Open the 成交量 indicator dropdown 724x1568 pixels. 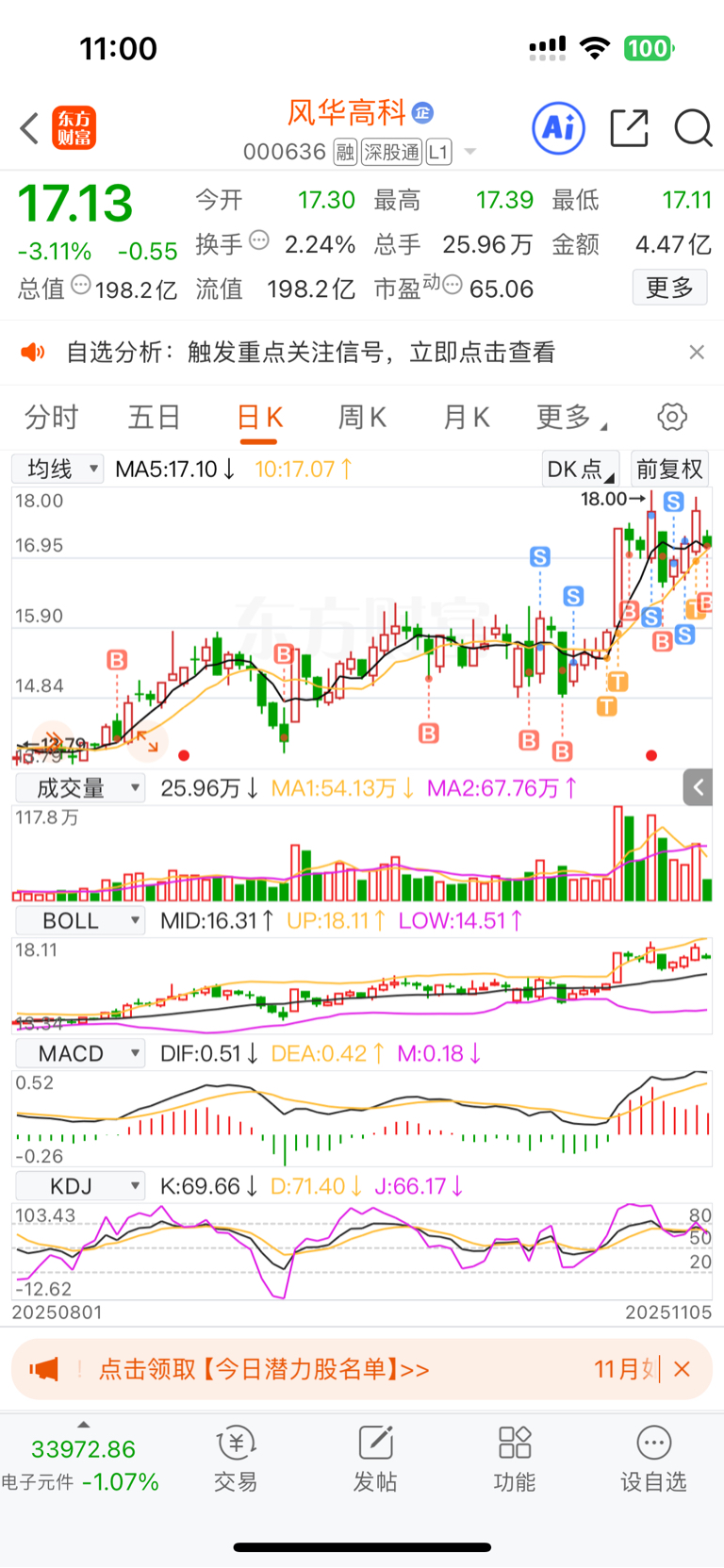coord(79,788)
